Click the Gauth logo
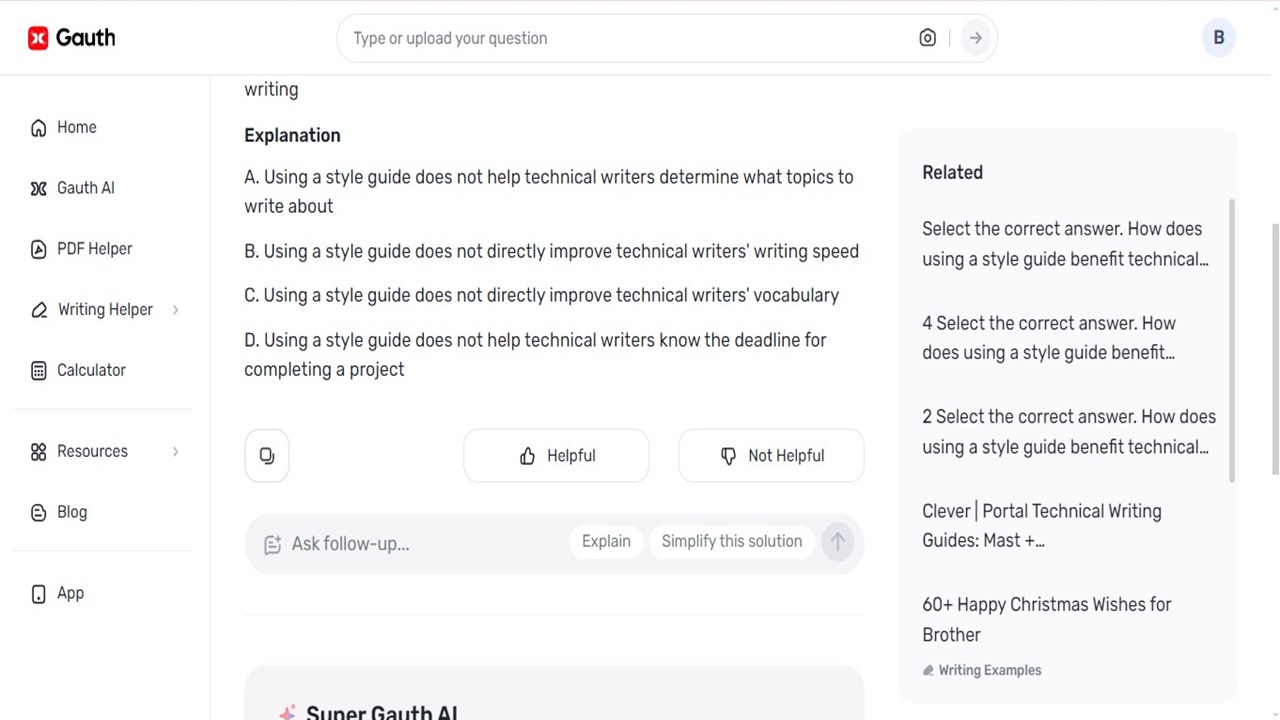This screenshot has width=1280, height=720. tap(70, 37)
